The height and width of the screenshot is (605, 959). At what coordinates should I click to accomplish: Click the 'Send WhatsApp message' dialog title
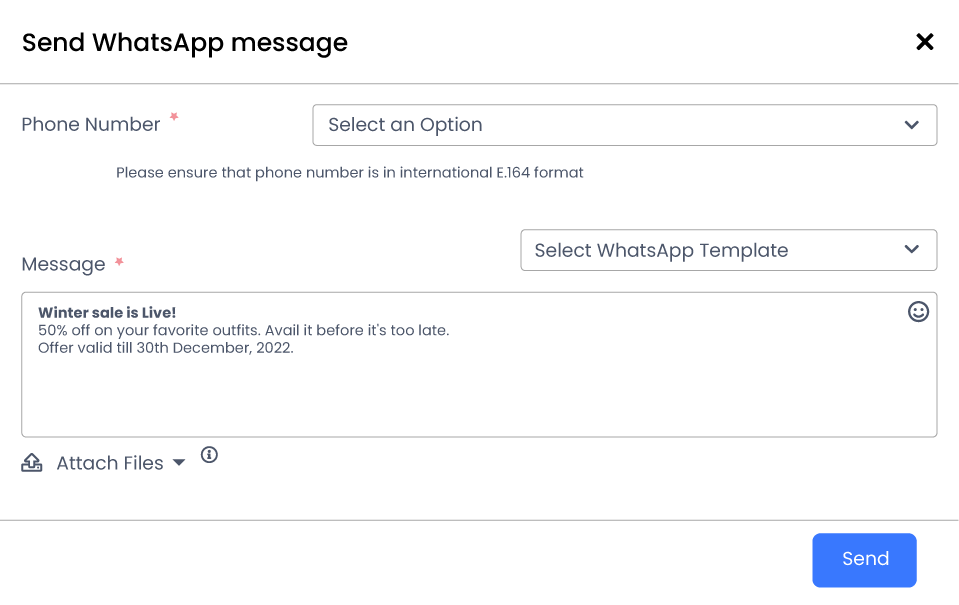[185, 43]
